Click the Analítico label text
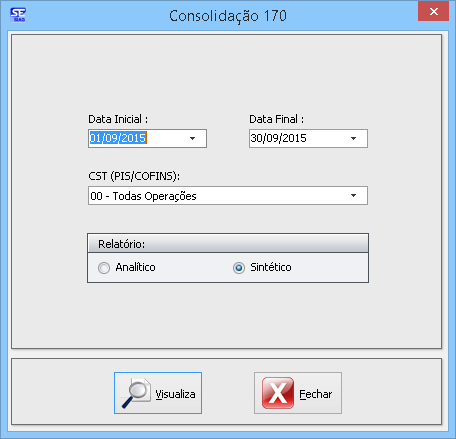456x439 pixels. click(x=135, y=267)
